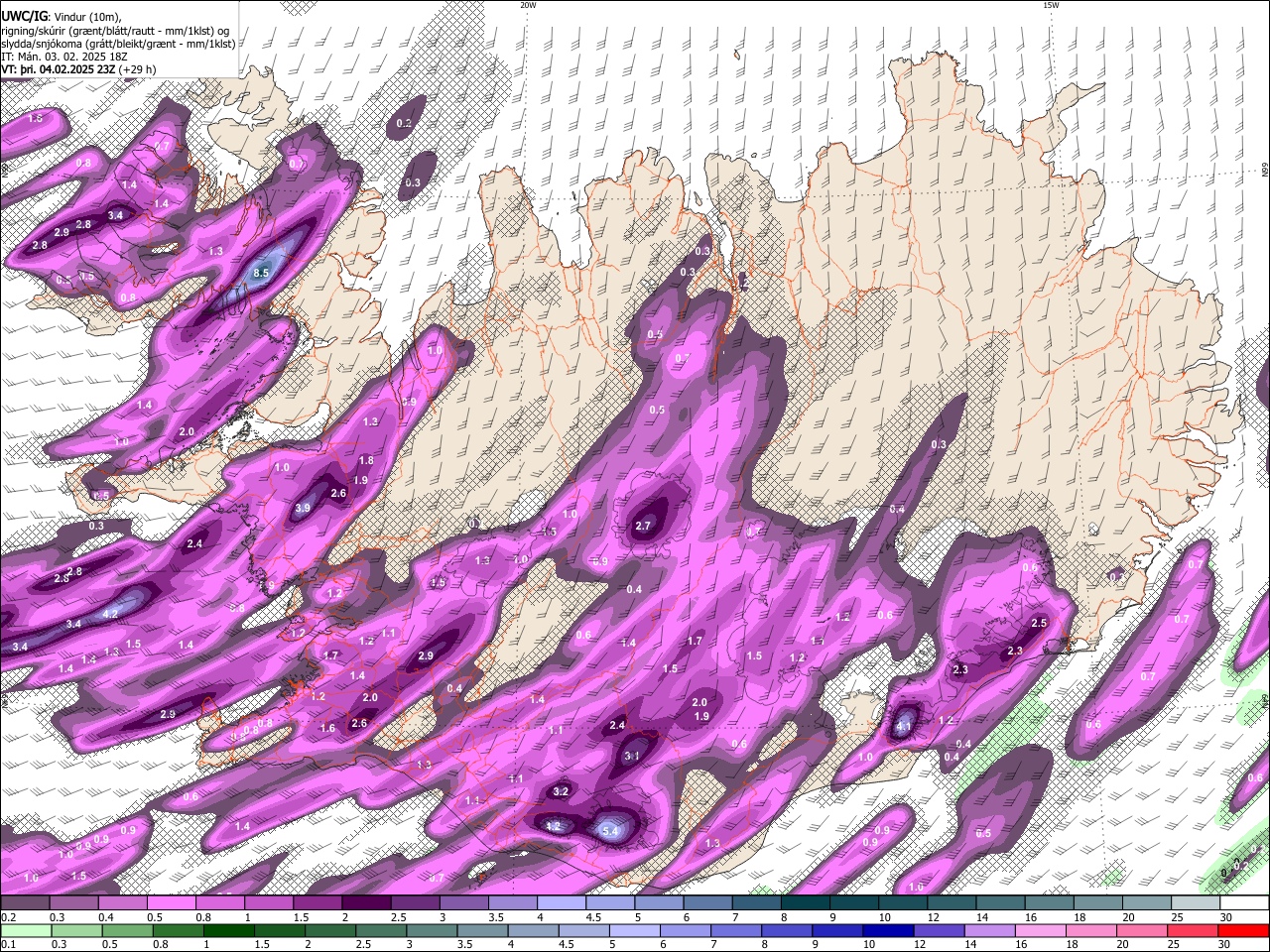Screen dimensions: 1270x952
Task: Select the '8.5' precipitation value on the map
Action: [262, 273]
